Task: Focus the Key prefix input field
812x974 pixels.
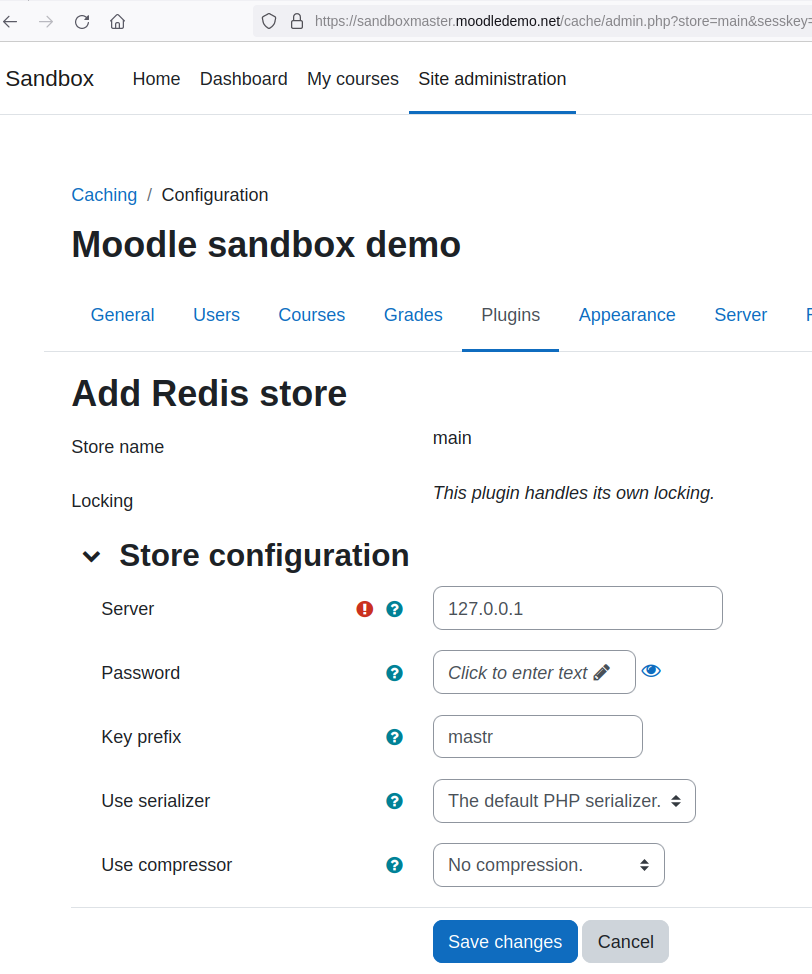Action: 537,737
